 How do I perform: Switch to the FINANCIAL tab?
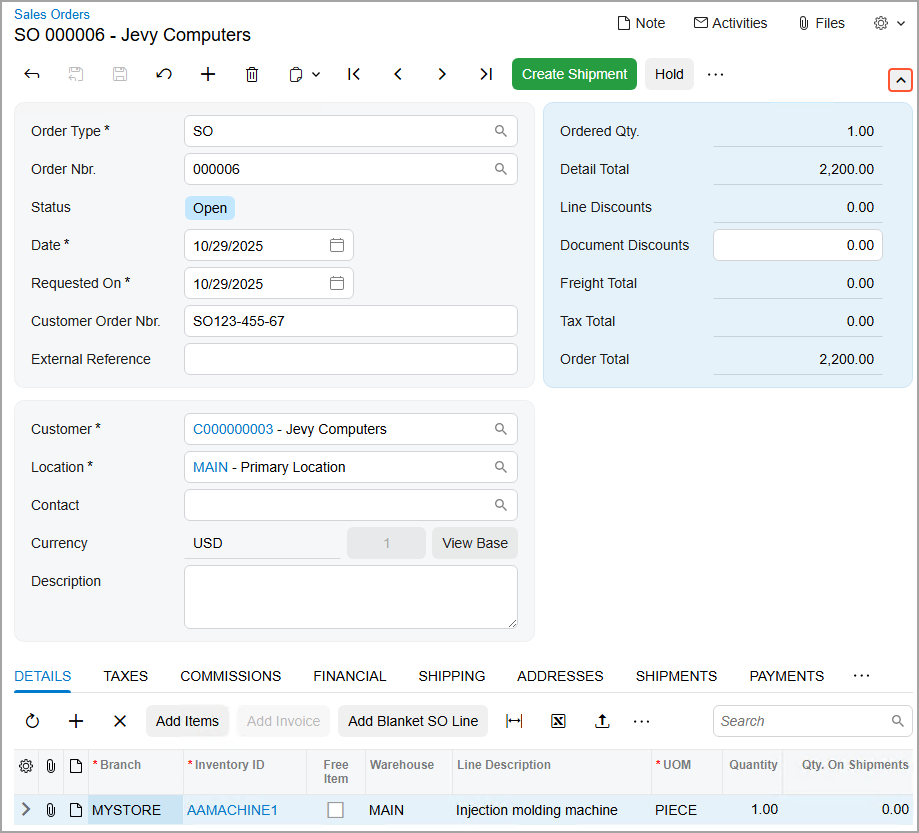coord(349,676)
